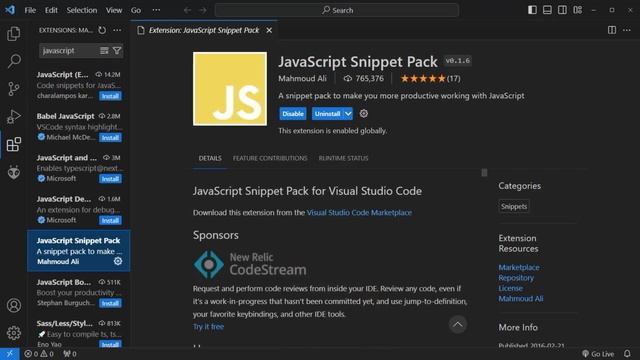Click the New Relic CodeStream sponsor logo

click(x=250, y=264)
